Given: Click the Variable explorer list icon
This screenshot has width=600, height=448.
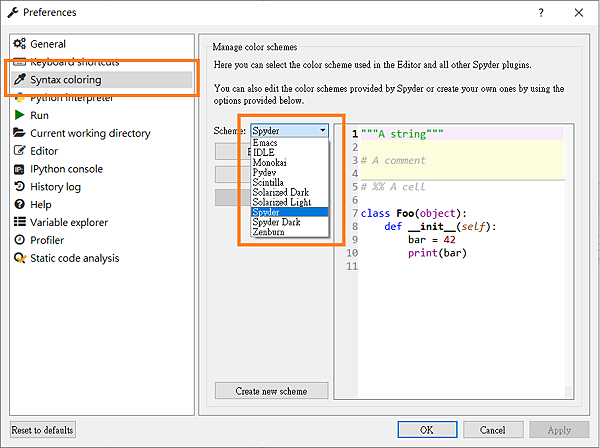Looking at the screenshot, I should 20,222.
